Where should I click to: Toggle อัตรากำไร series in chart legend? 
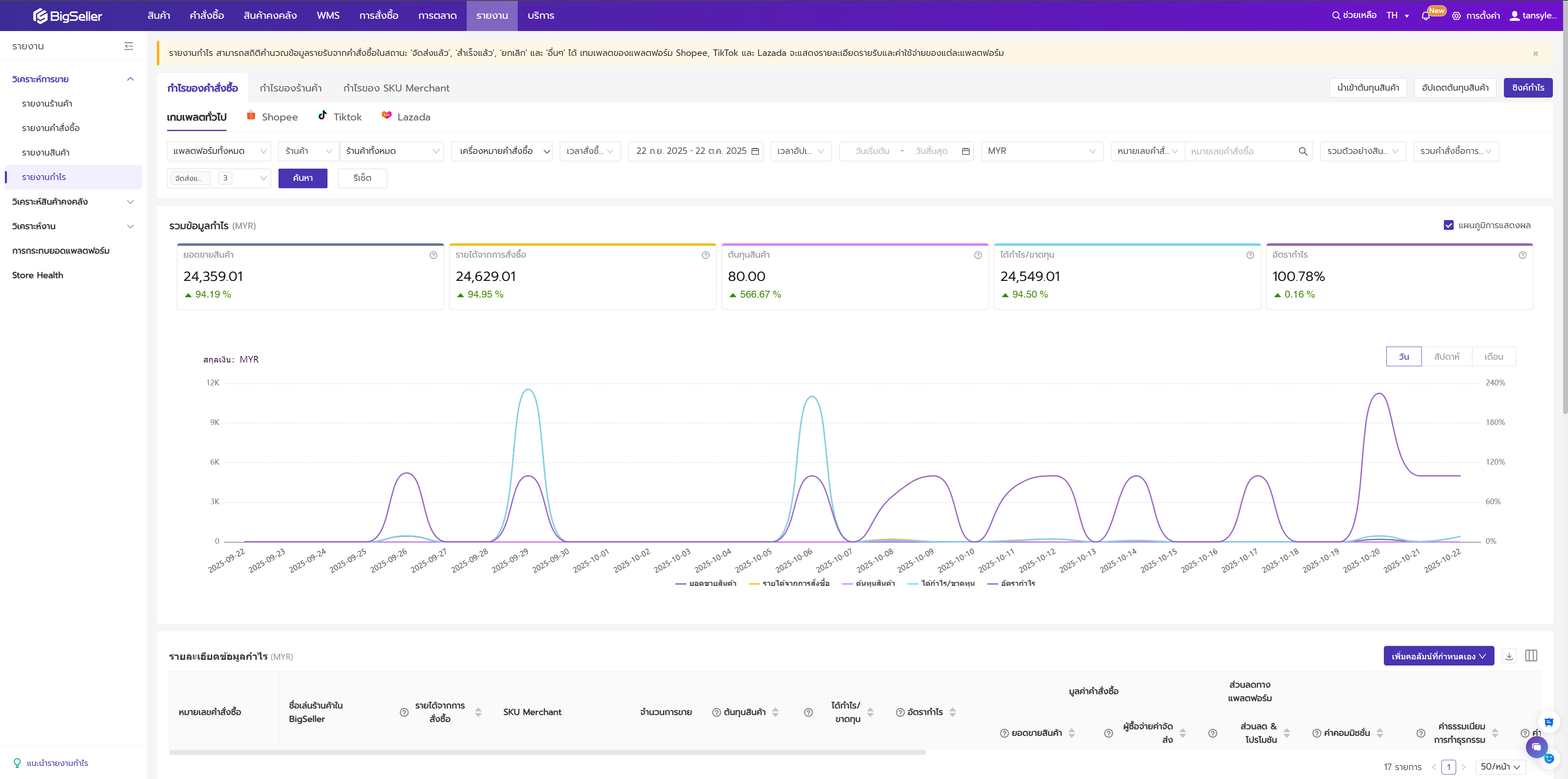coord(1011,583)
